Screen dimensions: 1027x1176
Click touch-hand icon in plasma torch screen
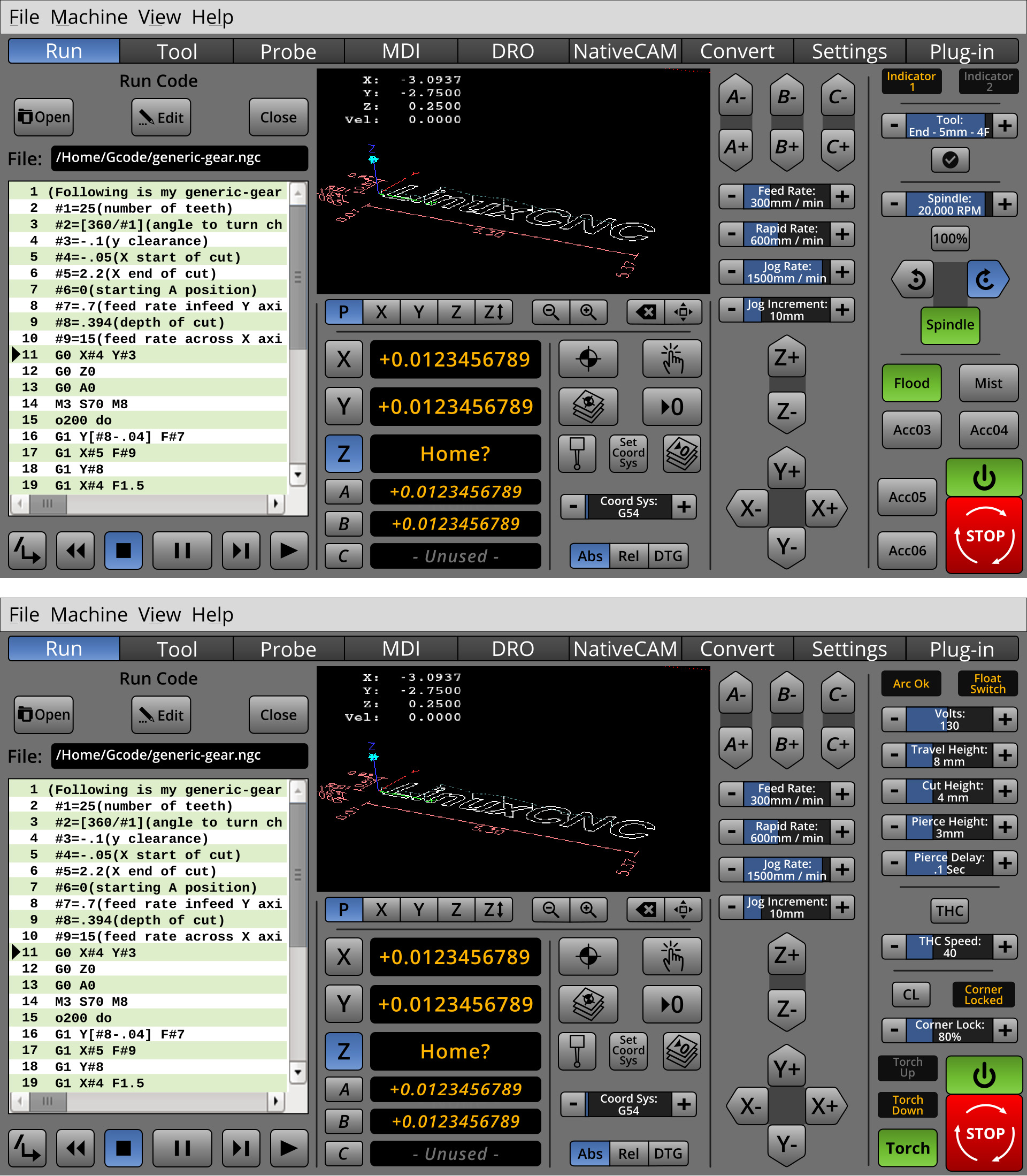tap(672, 957)
